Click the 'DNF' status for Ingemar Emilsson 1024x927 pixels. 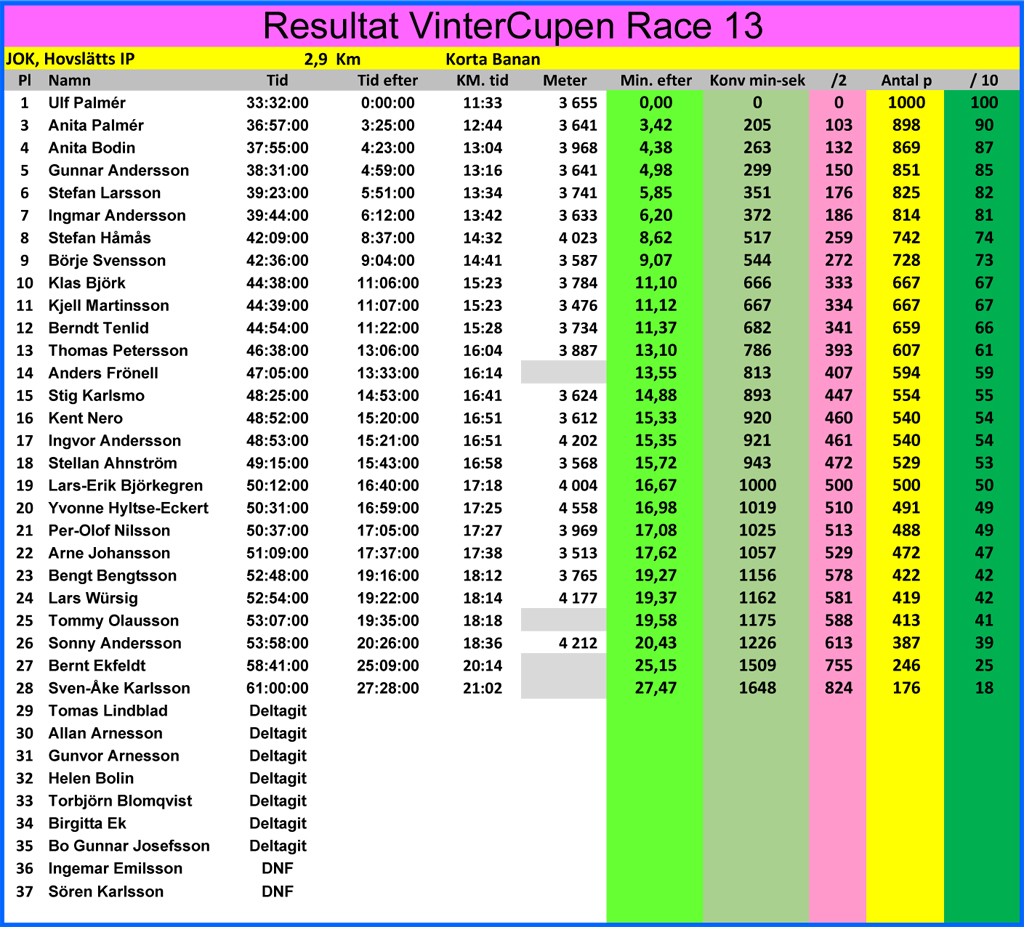click(278, 869)
